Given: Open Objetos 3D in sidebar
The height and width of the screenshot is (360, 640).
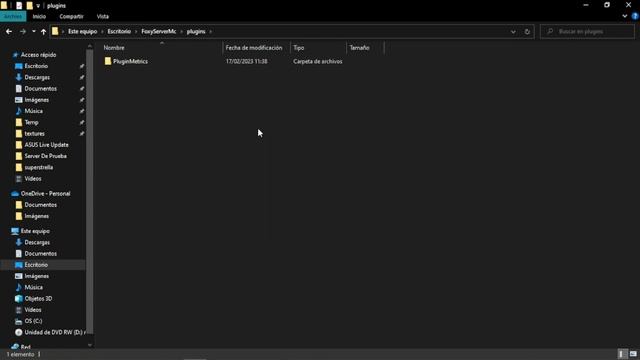Looking at the screenshot, I should tap(38, 299).
